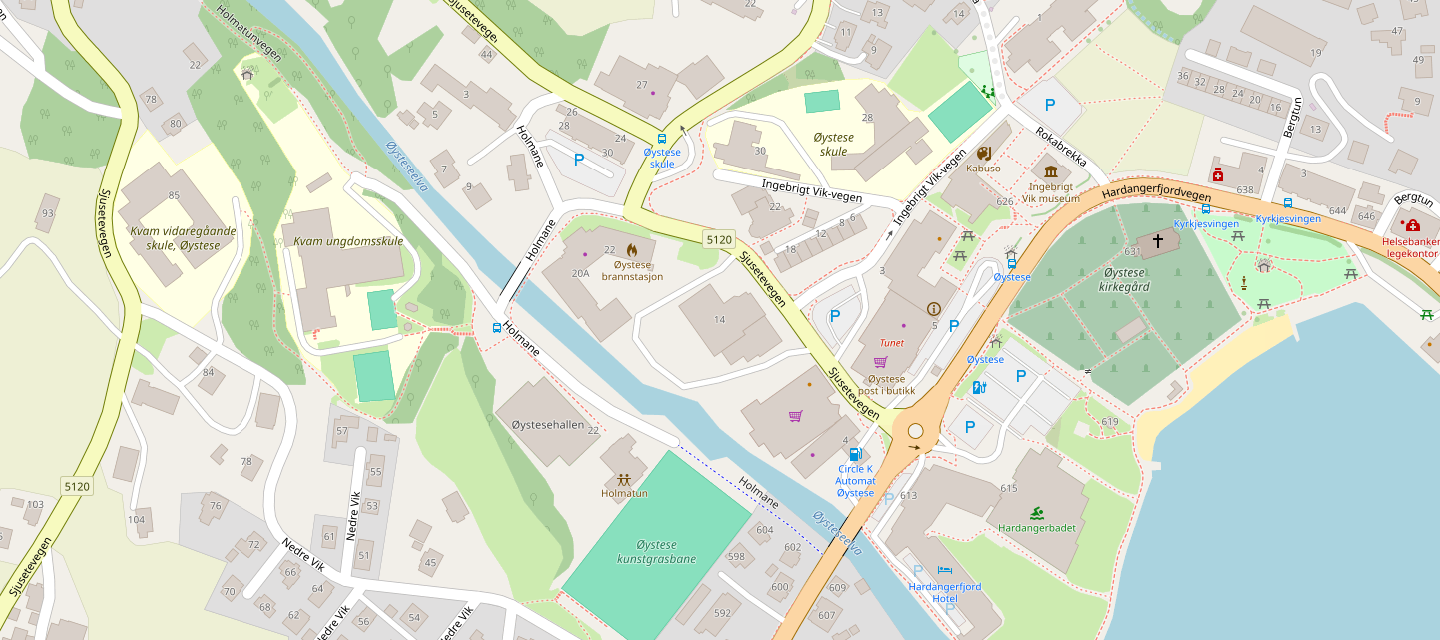The height and width of the screenshot is (640, 1440).
Task: Click the 'Øystese kirkegård' cemetery label
Action: coord(1125,279)
